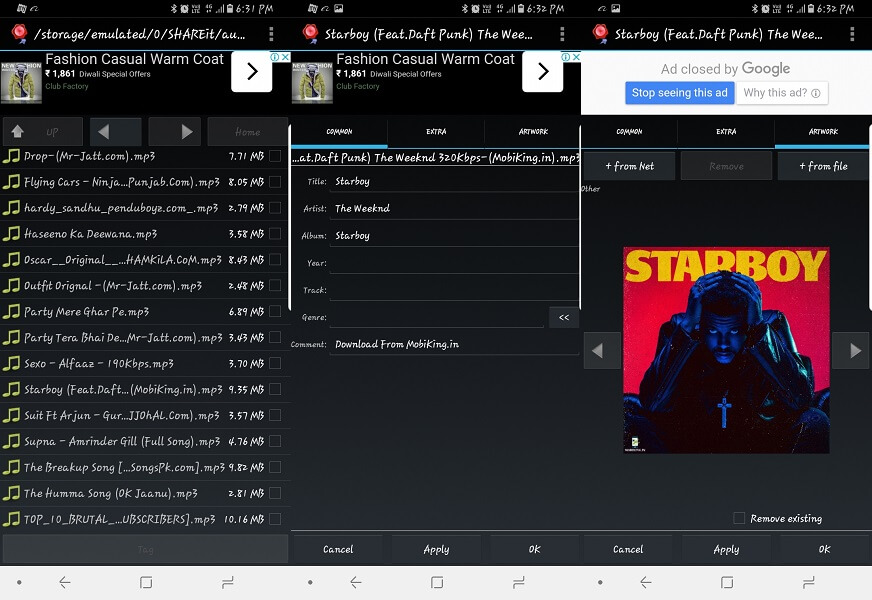Enable the Remove existing checkbox

coord(739,518)
